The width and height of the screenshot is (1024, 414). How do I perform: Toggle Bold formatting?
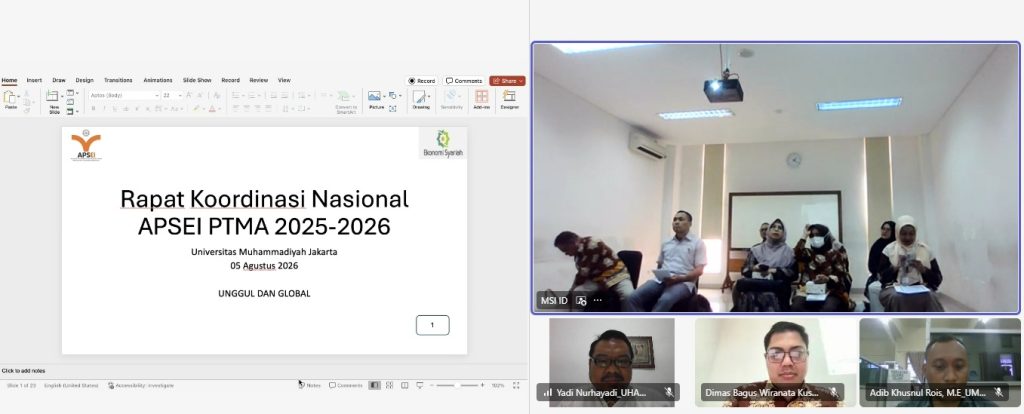93,108
